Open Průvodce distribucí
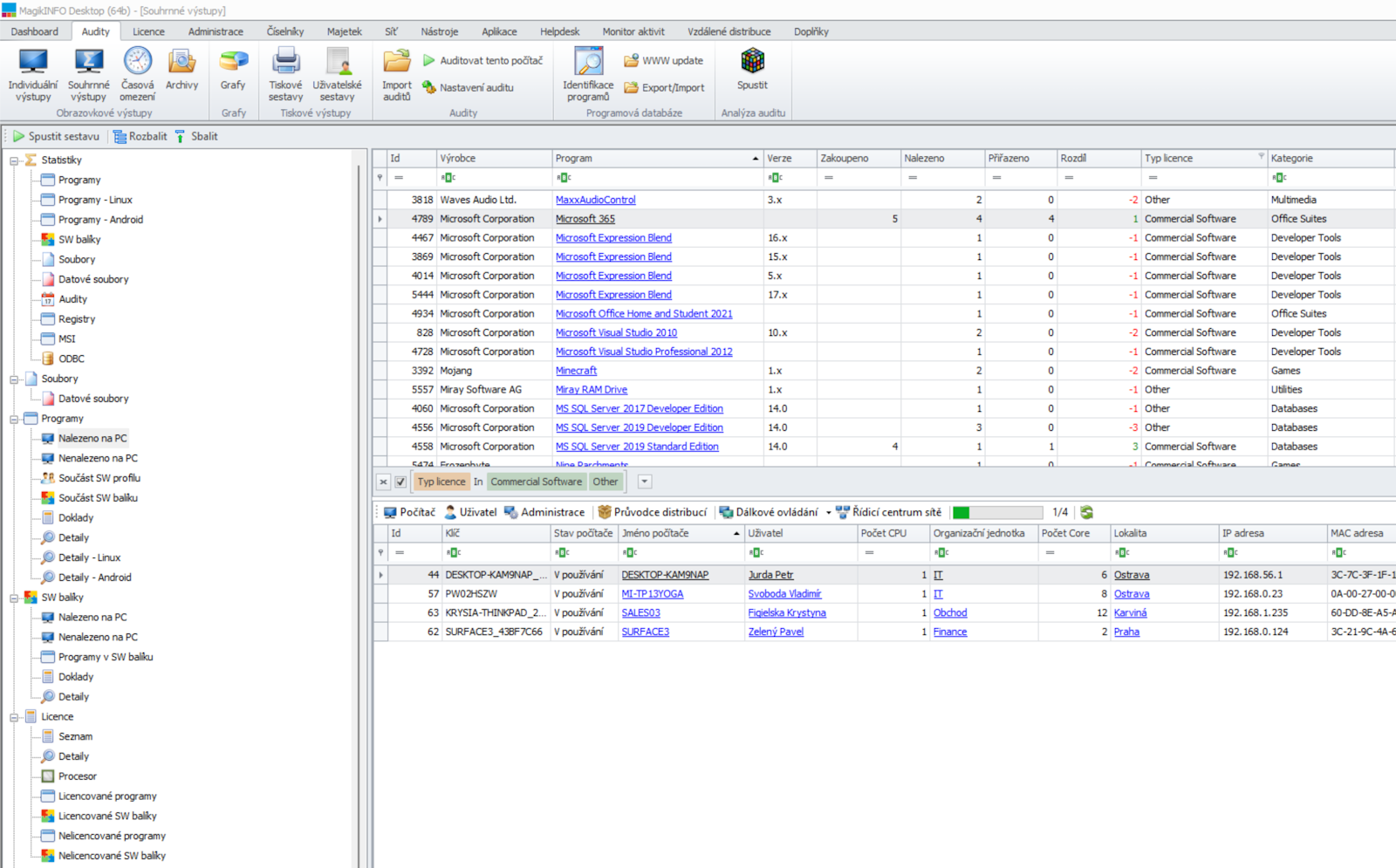The width and height of the screenshot is (1396, 868). click(x=652, y=512)
